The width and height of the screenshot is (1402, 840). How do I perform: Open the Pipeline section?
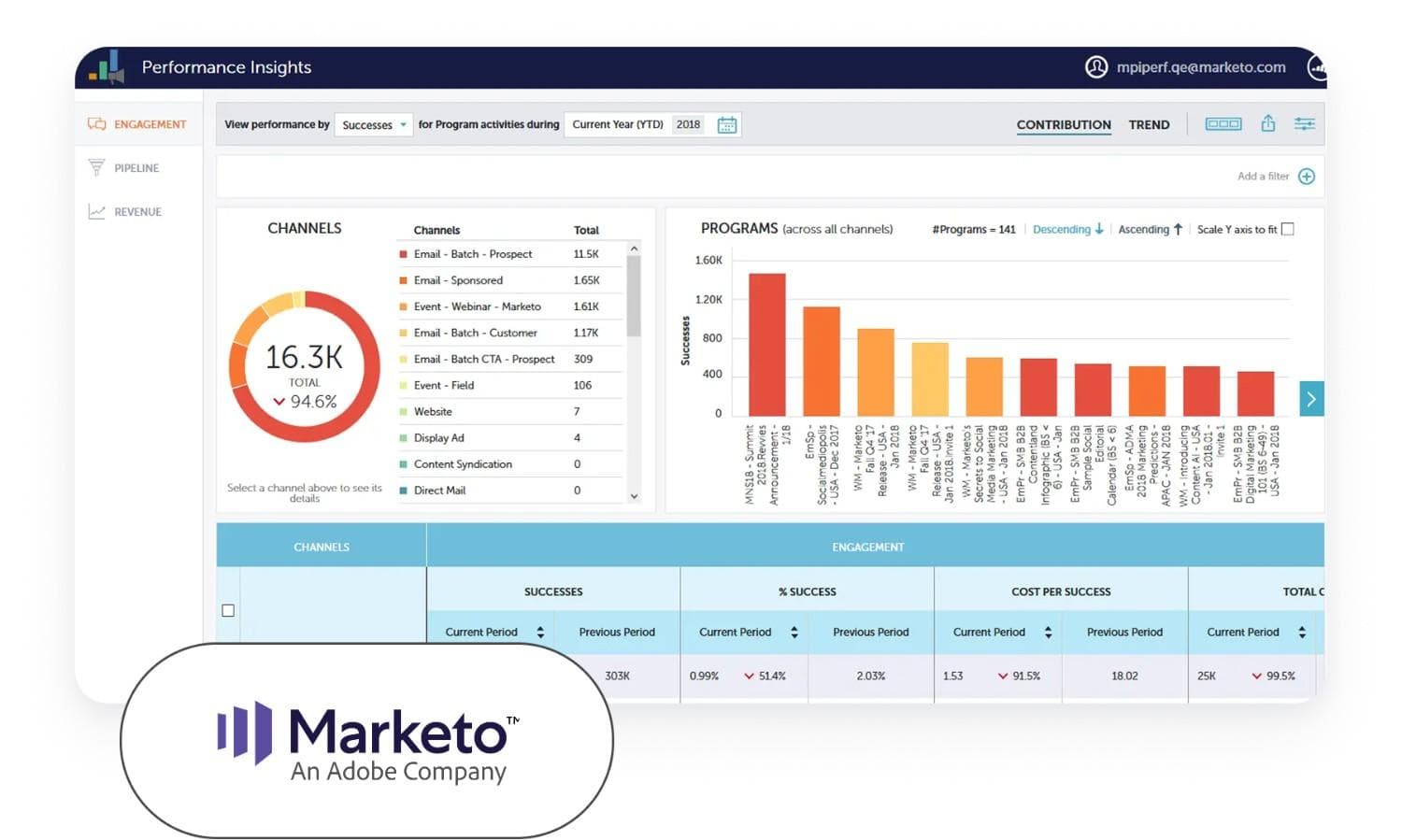(138, 168)
